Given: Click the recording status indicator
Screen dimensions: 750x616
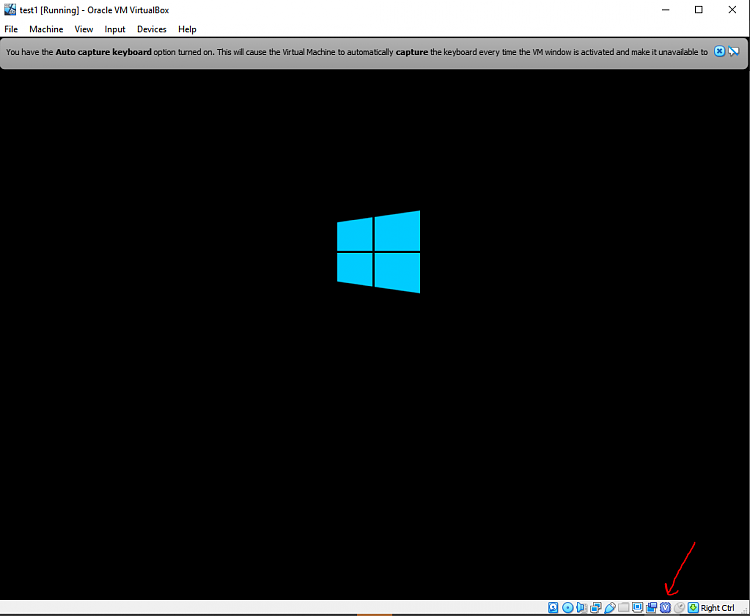Looking at the screenshot, I should pyautogui.click(x=651, y=607).
